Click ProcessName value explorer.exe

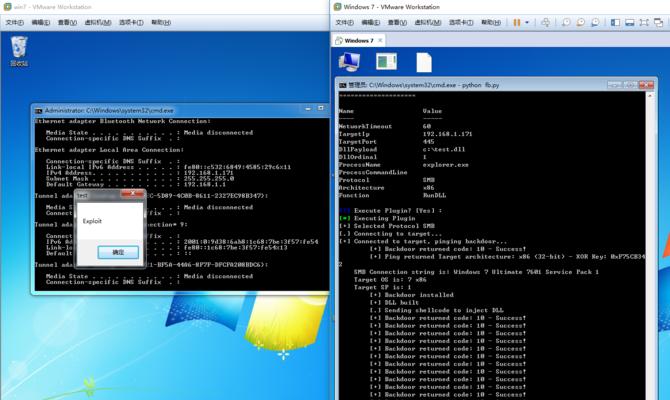pyautogui.click(x=445, y=165)
